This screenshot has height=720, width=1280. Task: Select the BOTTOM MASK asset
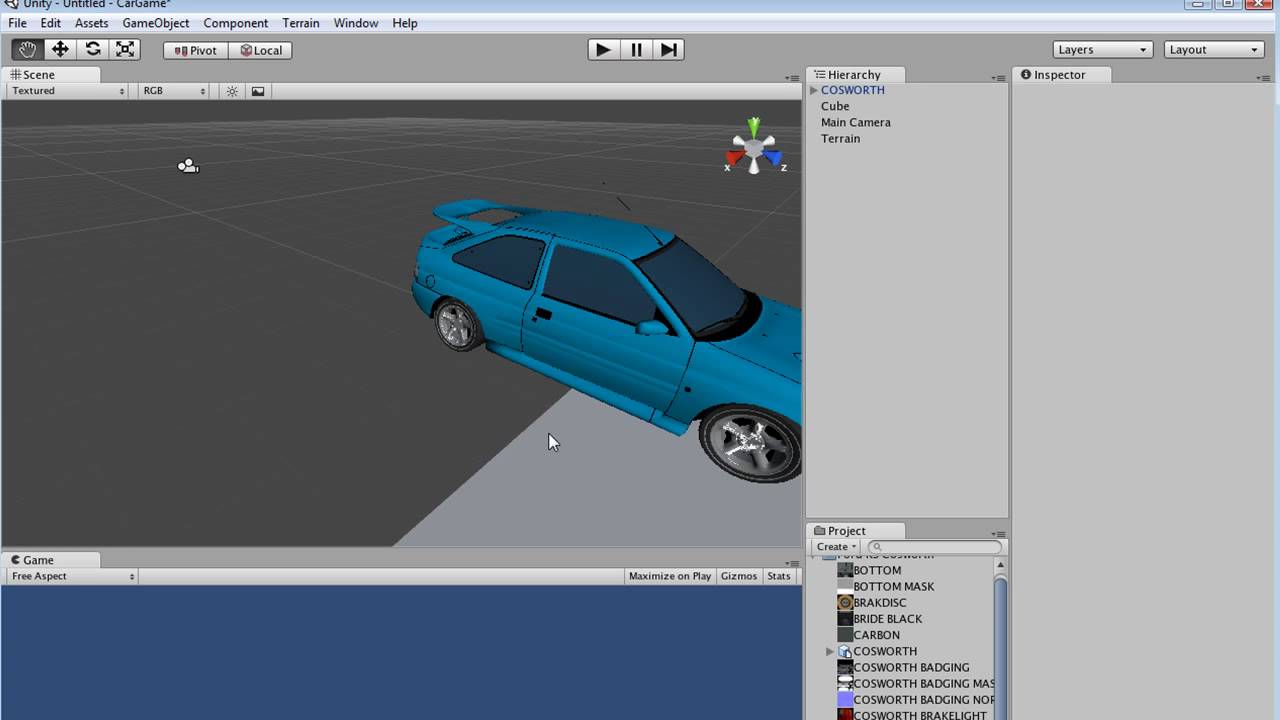pos(894,586)
